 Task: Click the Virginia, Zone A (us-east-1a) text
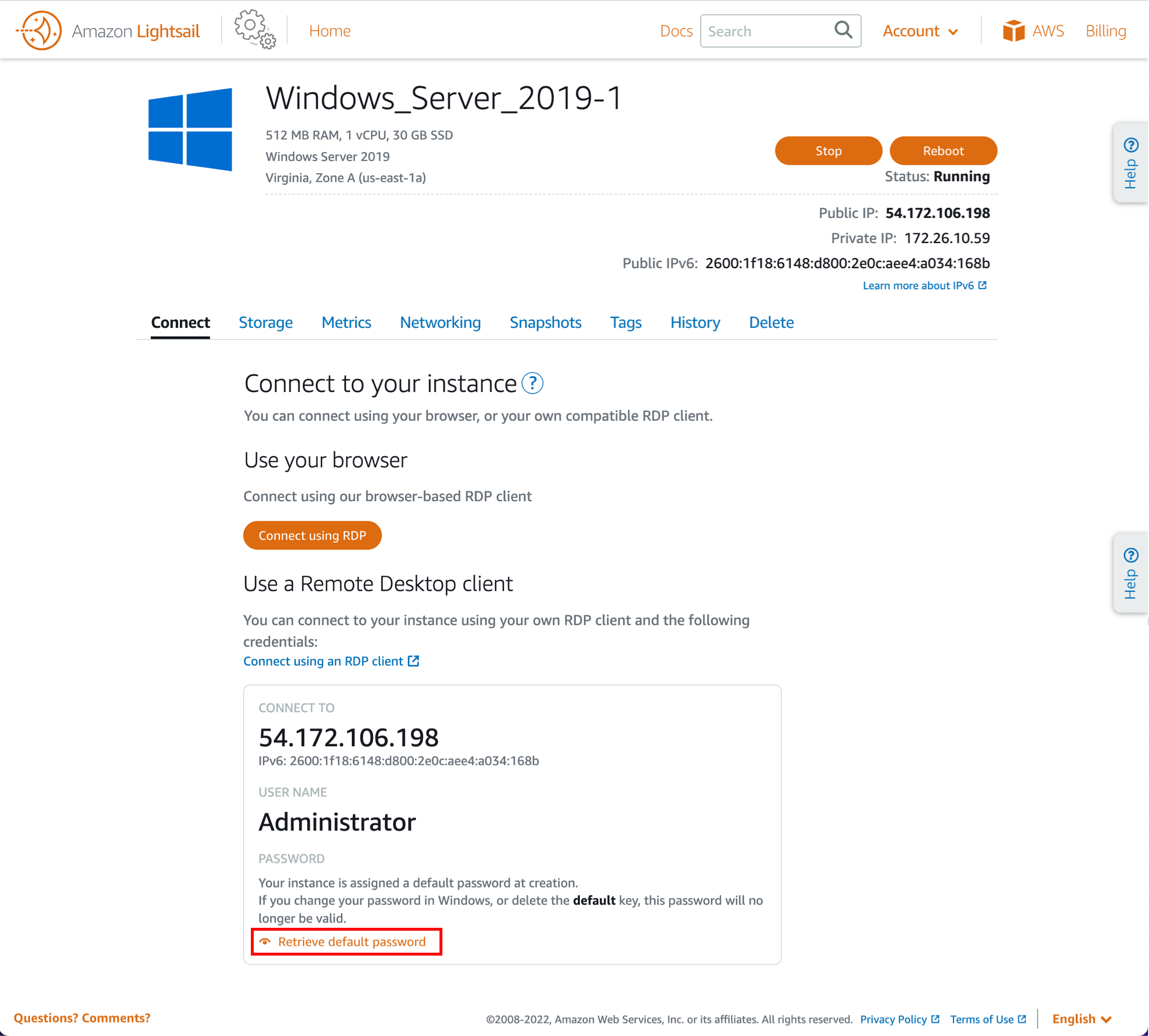(x=346, y=178)
